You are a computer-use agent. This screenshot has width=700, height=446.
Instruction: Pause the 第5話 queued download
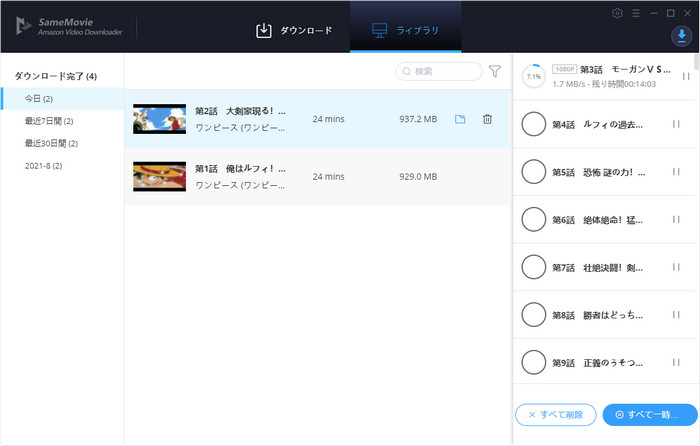click(x=676, y=172)
